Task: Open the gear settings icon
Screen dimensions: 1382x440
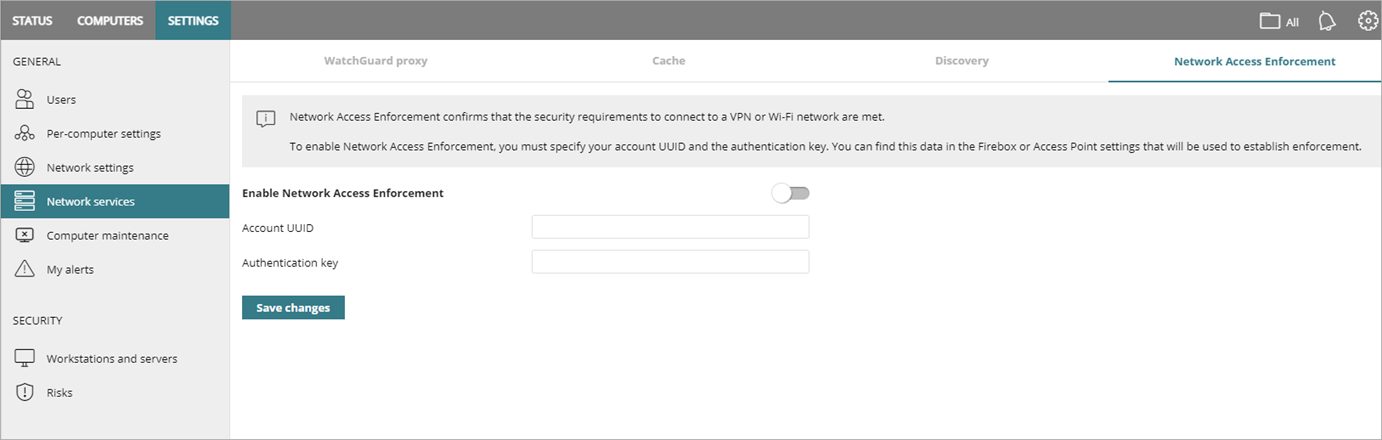Action: (1367, 20)
